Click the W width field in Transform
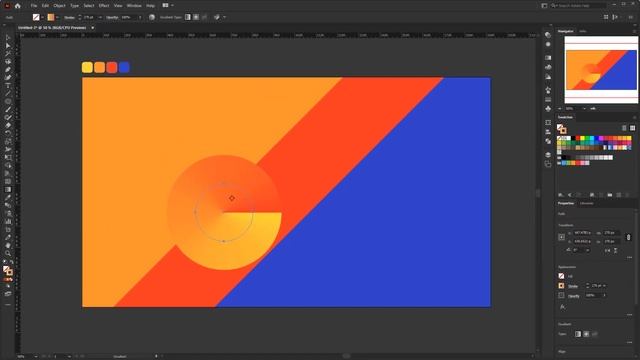Viewport: 640px width, 360px height. tap(611, 233)
